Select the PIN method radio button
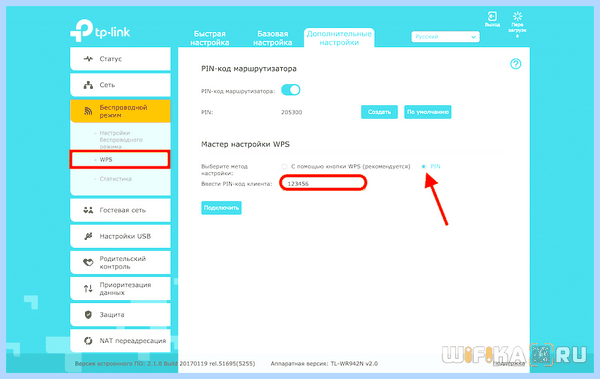600x379 pixels. pos(423,167)
